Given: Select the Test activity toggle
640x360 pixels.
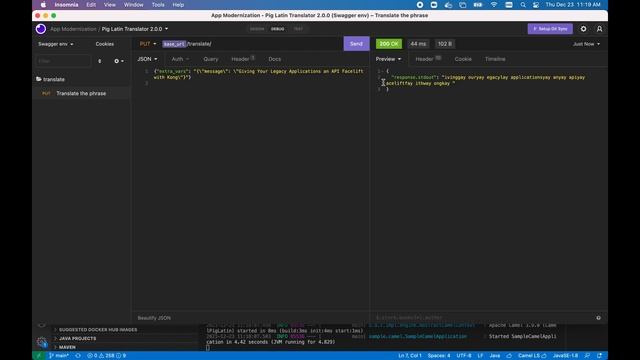Looking at the screenshot, I should (298, 29).
